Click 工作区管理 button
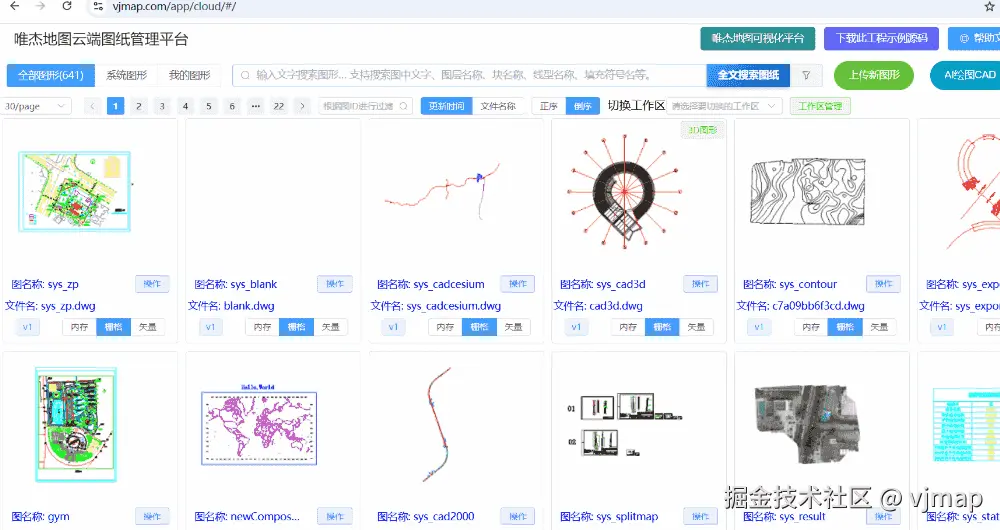 (x=820, y=106)
